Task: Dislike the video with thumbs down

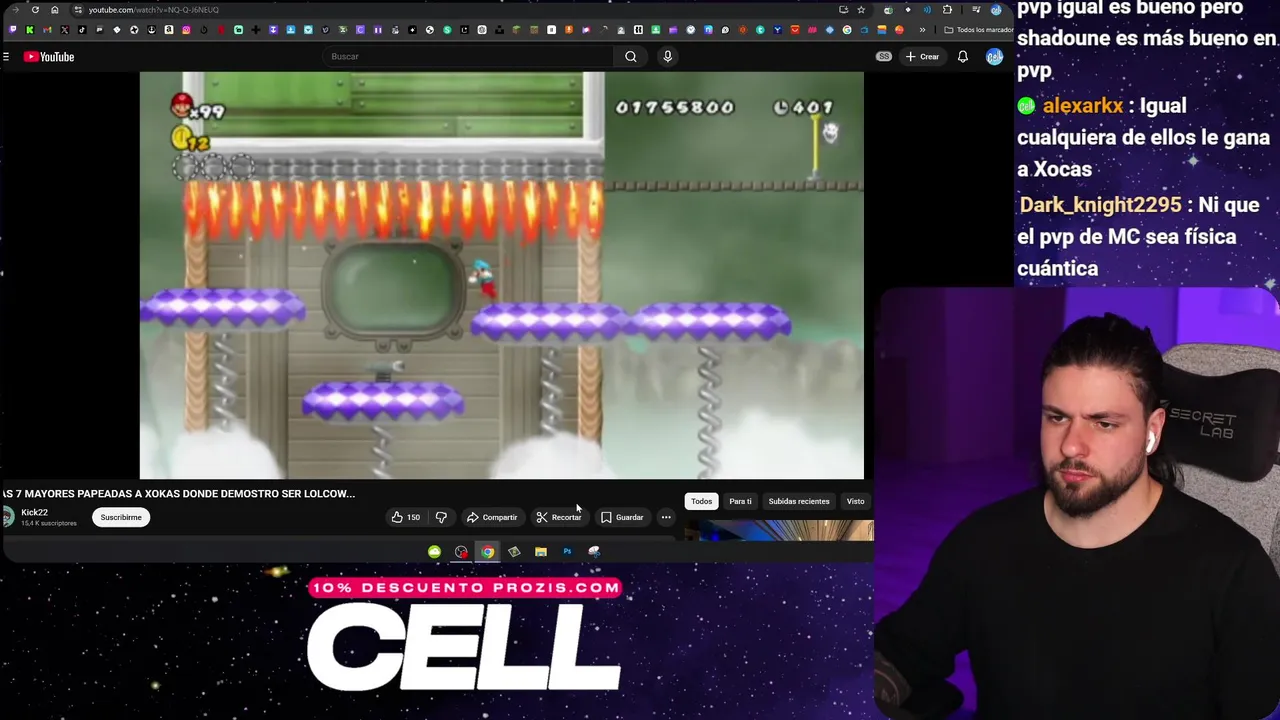Action: point(441,517)
